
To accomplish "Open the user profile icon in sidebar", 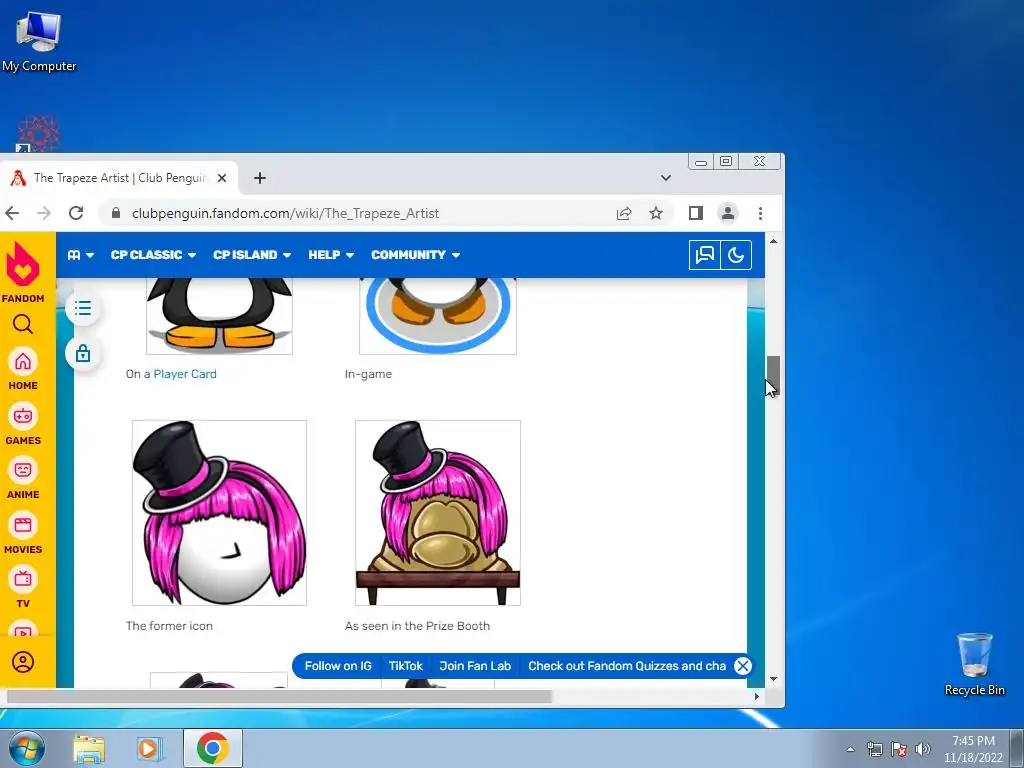I will click(x=23, y=662).
